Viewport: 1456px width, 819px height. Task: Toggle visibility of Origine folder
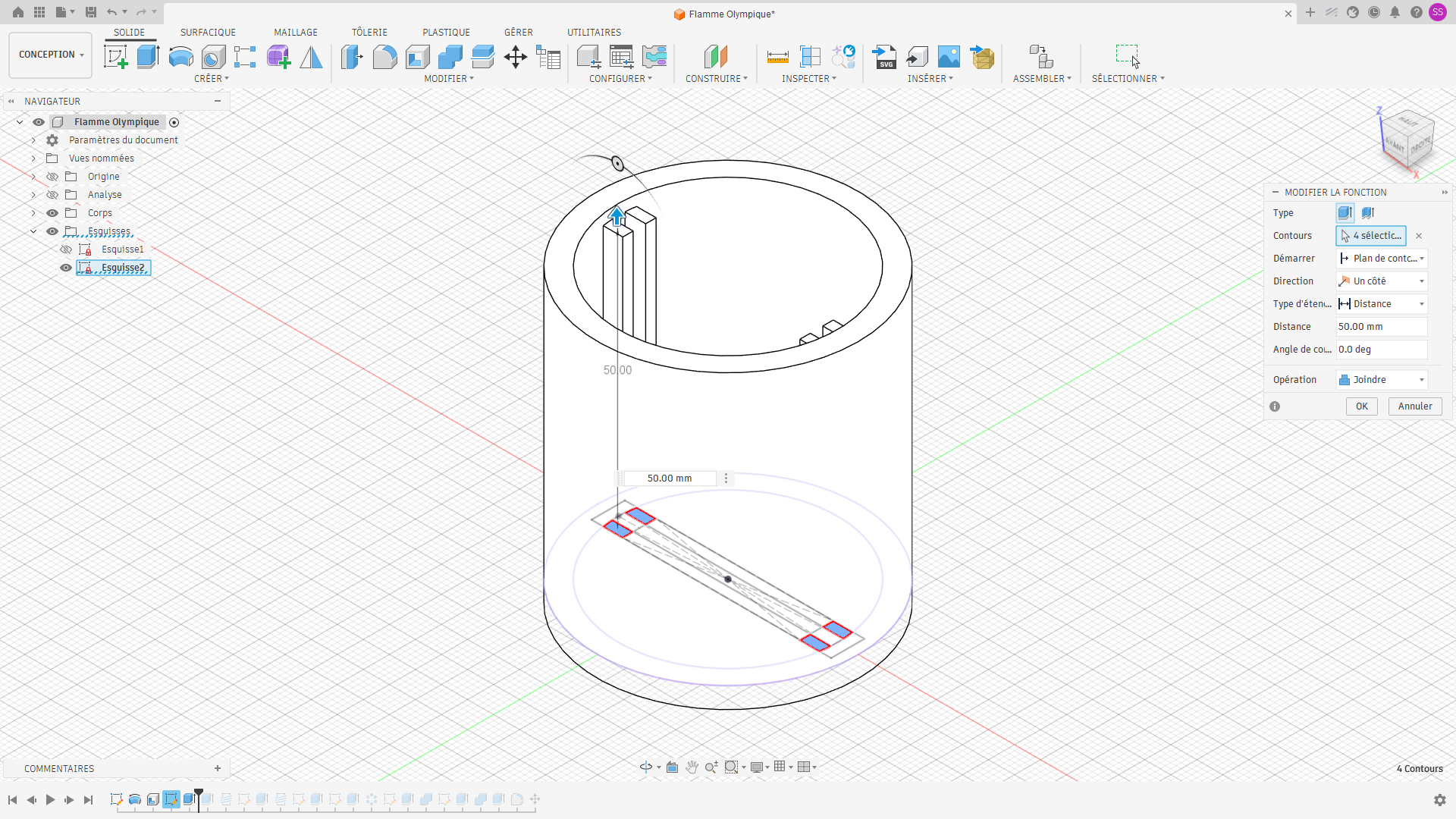click(52, 177)
